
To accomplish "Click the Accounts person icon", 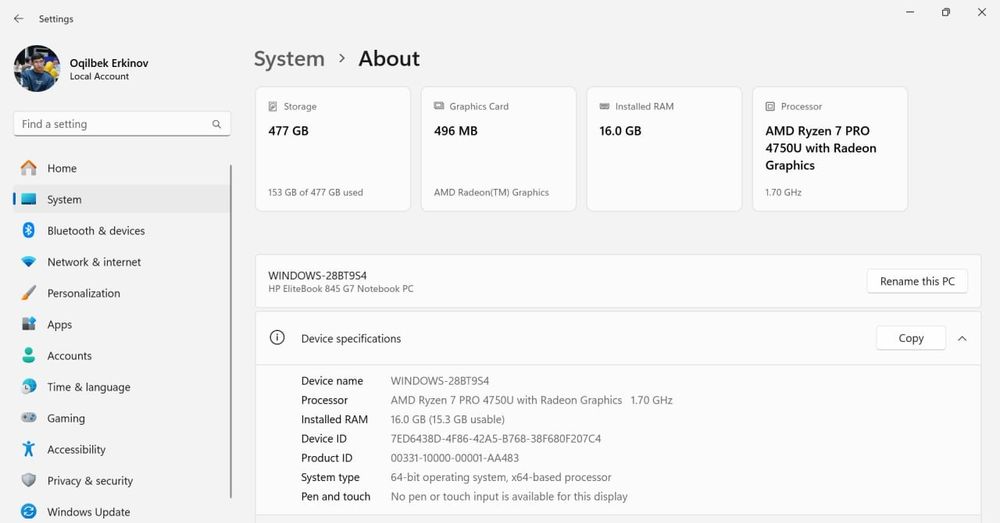I will [29, 355].
